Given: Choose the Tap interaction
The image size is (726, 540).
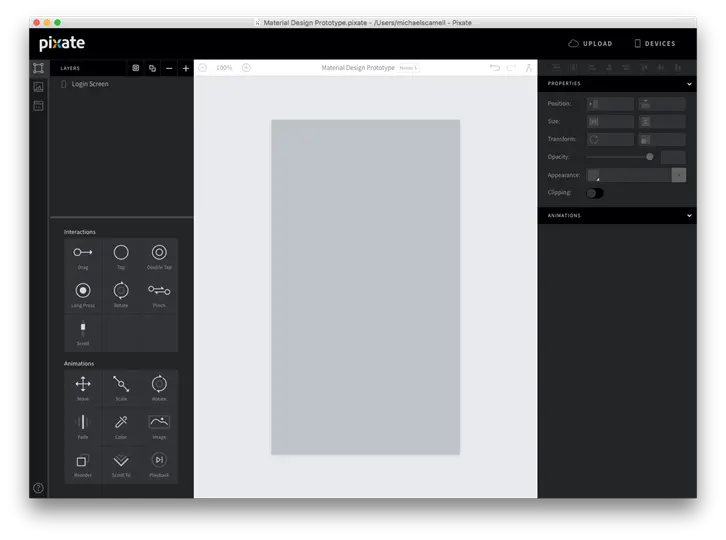Looking at the screenshot, I should point(121,257).
